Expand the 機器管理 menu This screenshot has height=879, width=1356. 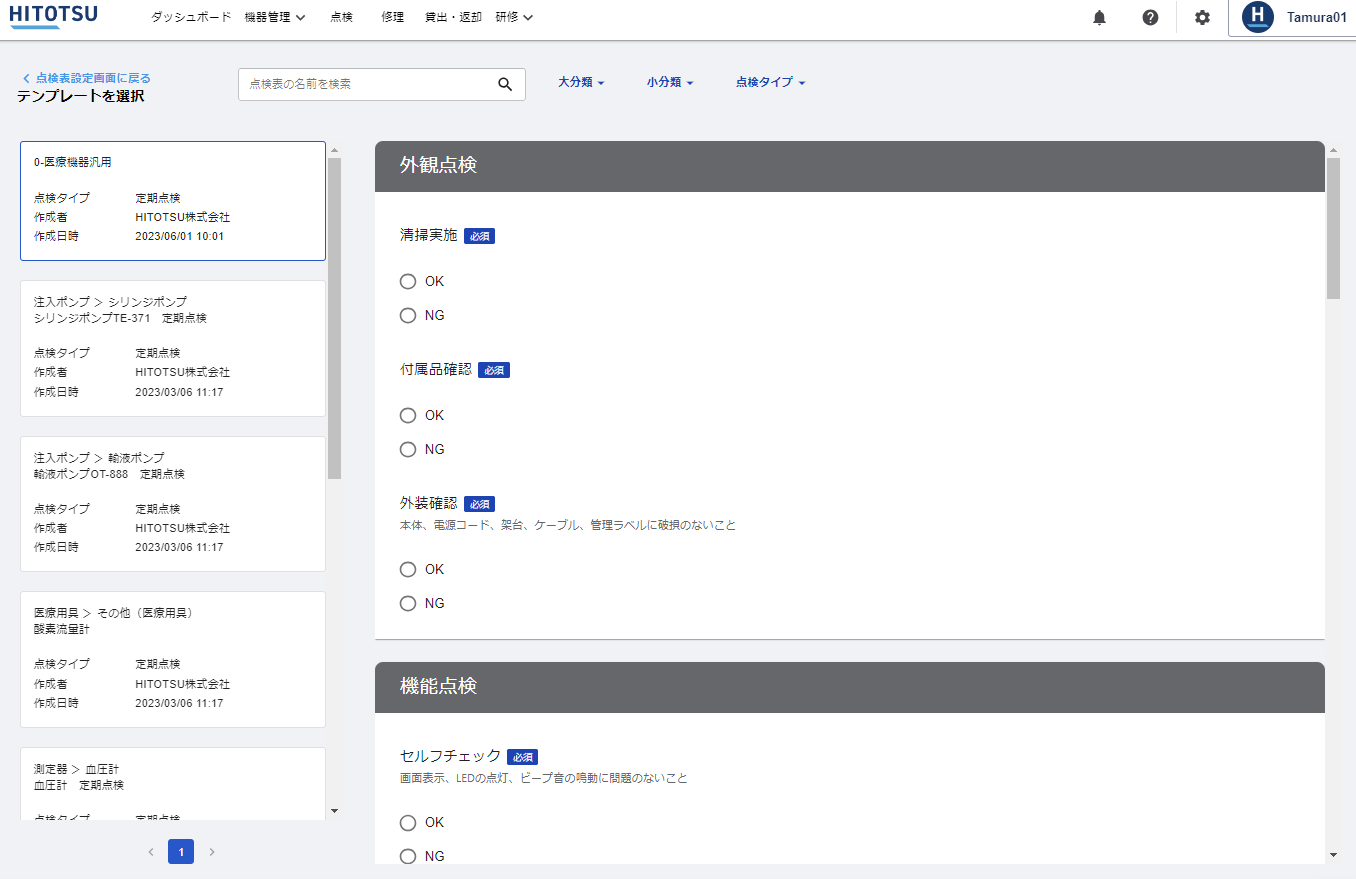(275, 17)
